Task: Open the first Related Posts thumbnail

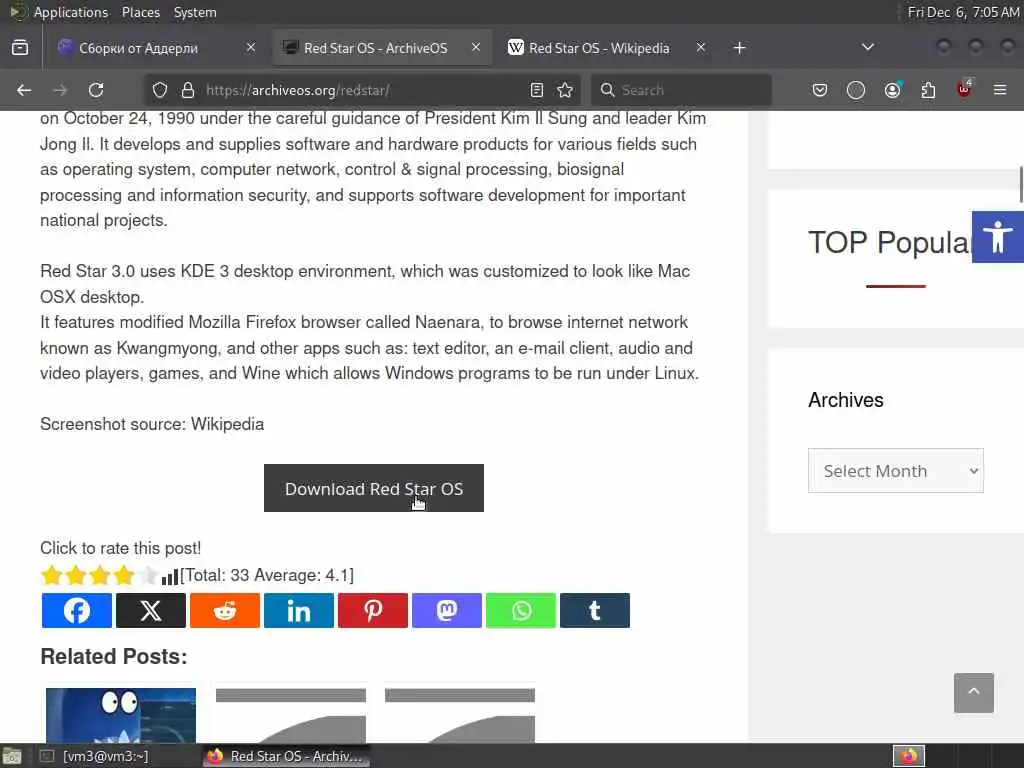Action: (121, 715)
